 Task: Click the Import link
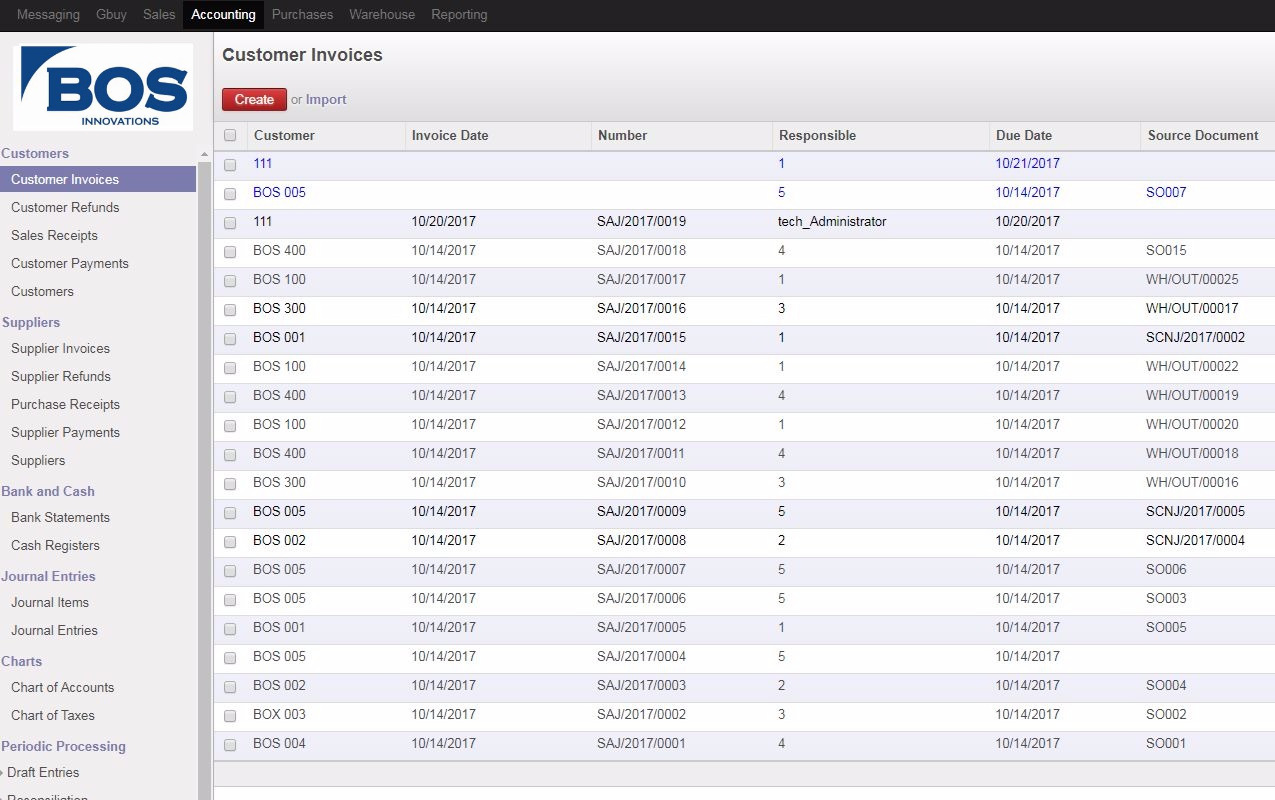326,99
